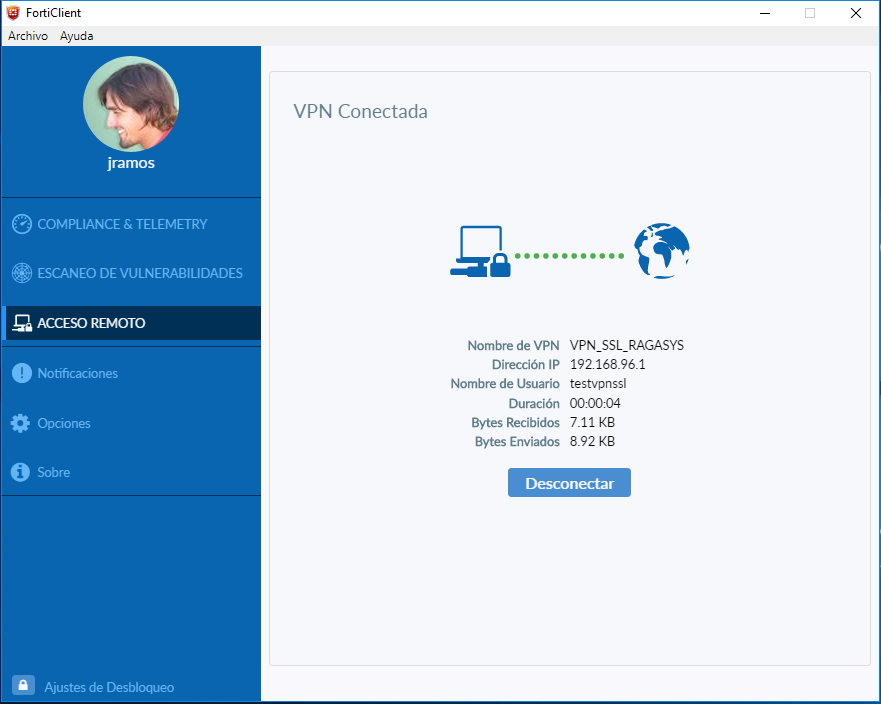Open Notificaciones via the exclamation icon
The image size is (881, 704).
[x=22, y=372]
